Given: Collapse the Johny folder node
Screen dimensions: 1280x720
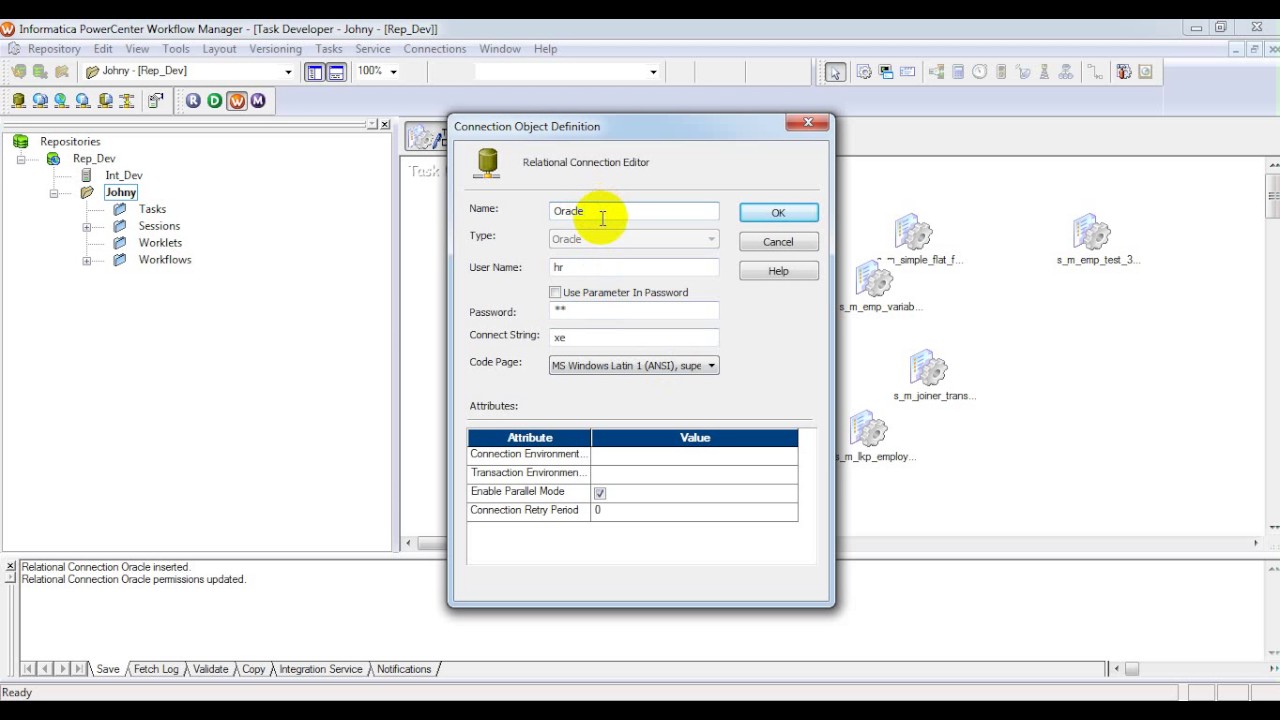Looking at the screenshot, I should pos(54,193).
